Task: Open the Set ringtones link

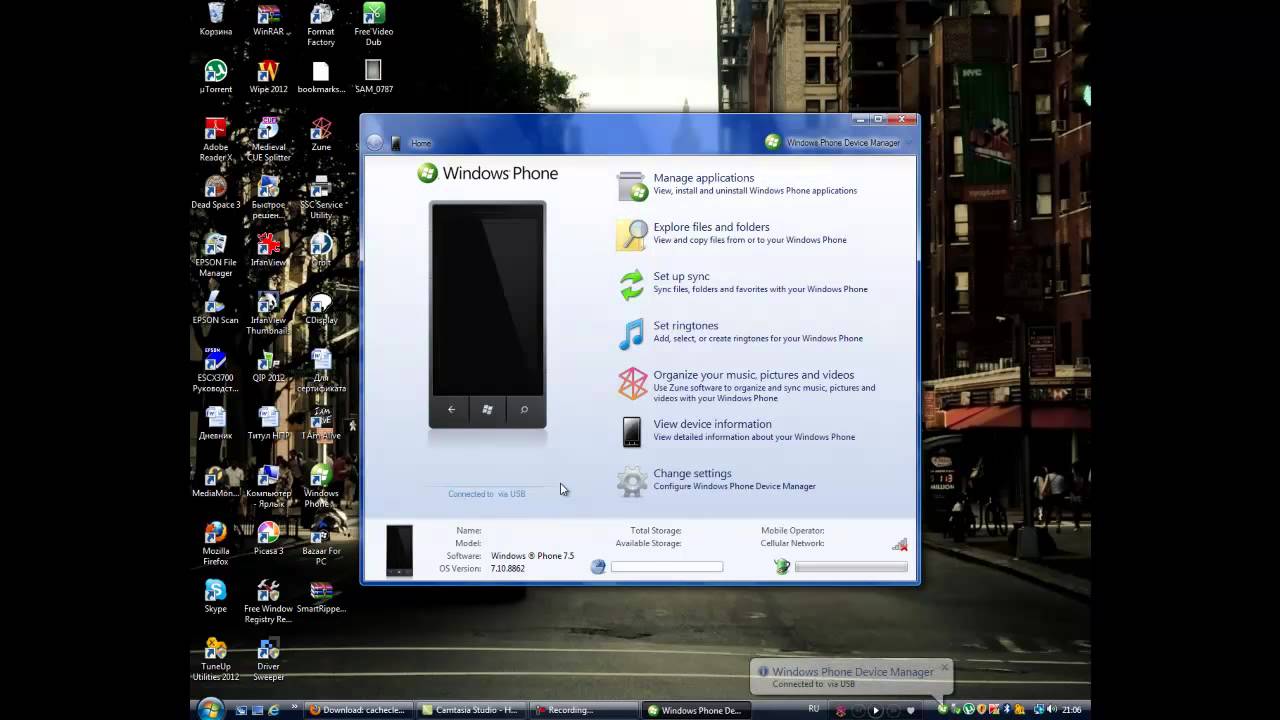Action: [686, 325]
